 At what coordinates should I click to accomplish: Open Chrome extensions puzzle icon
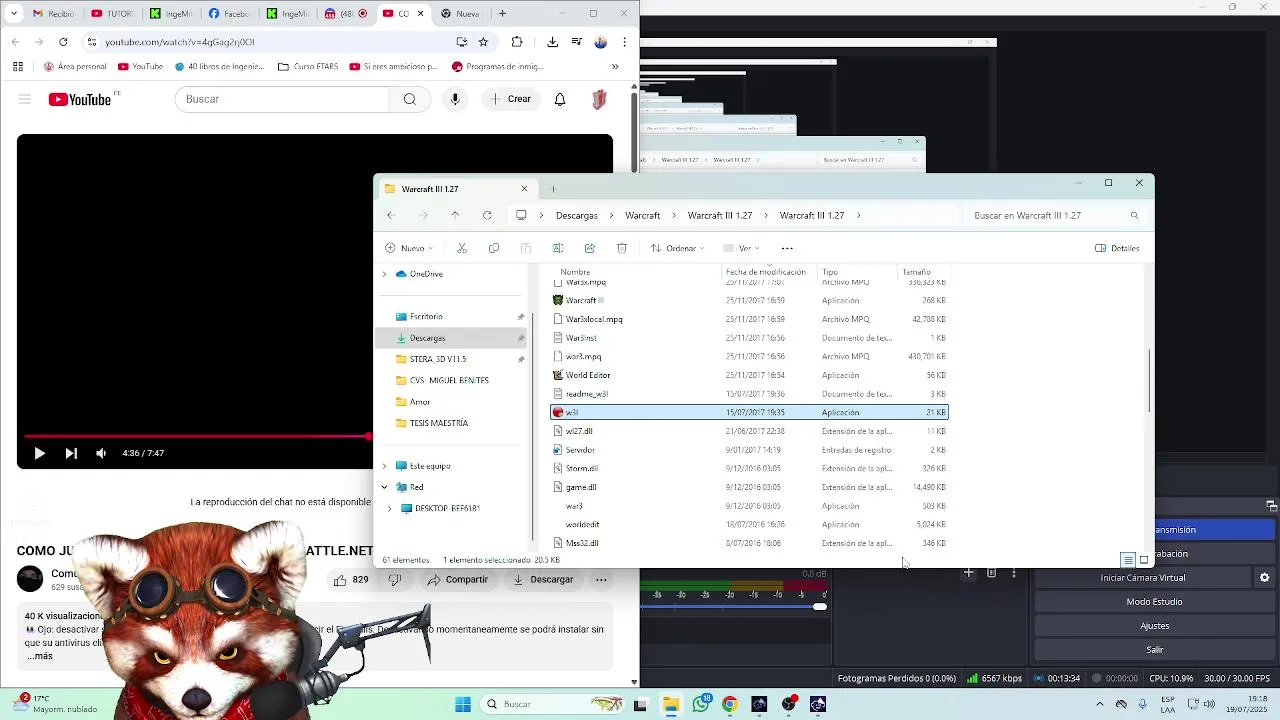(x=517, y=42)
